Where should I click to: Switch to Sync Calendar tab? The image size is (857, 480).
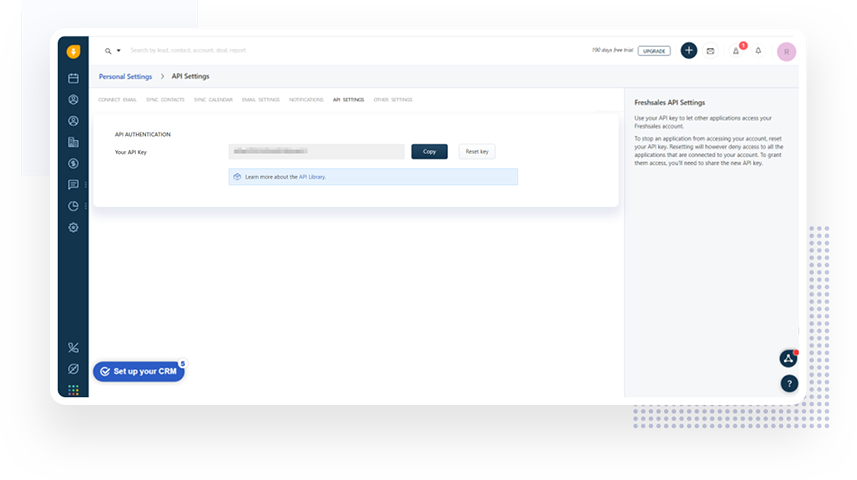point(213,100)
